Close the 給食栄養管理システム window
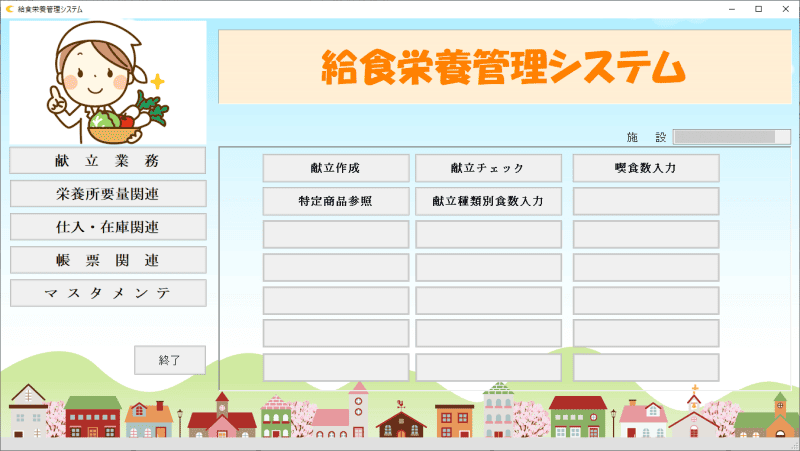The height and width of the screenshot is (451, 800). [785, 9]
